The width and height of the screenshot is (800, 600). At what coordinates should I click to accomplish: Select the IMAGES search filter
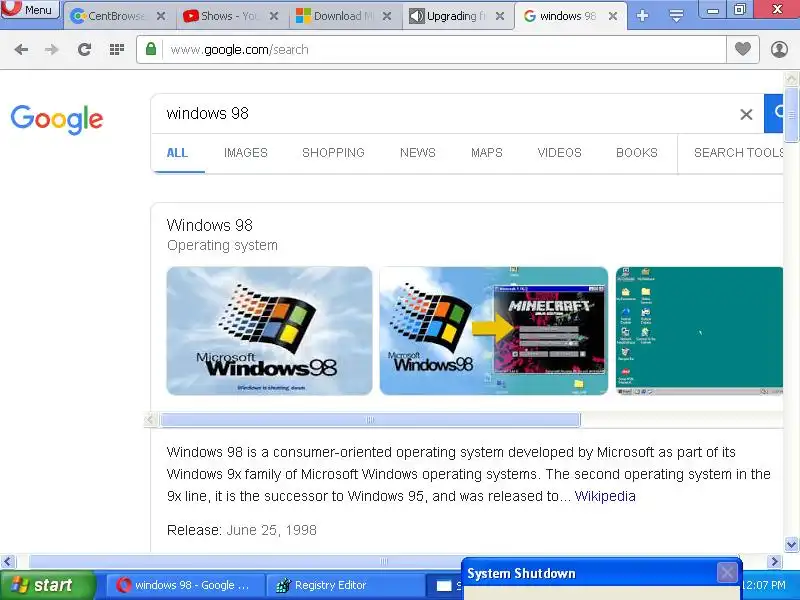(x=245, y=153)
